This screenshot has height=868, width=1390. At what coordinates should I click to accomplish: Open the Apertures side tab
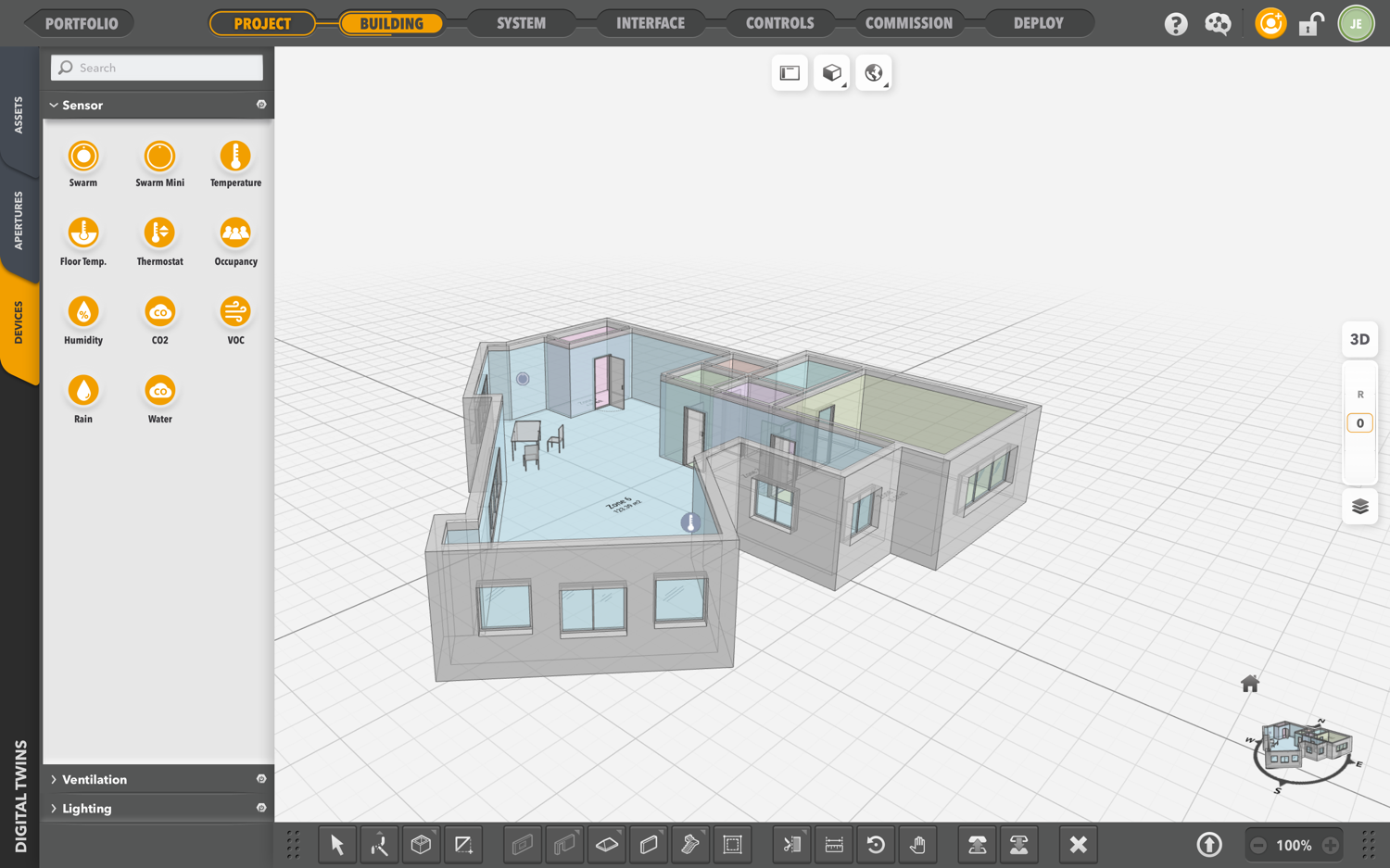point(19,220)
